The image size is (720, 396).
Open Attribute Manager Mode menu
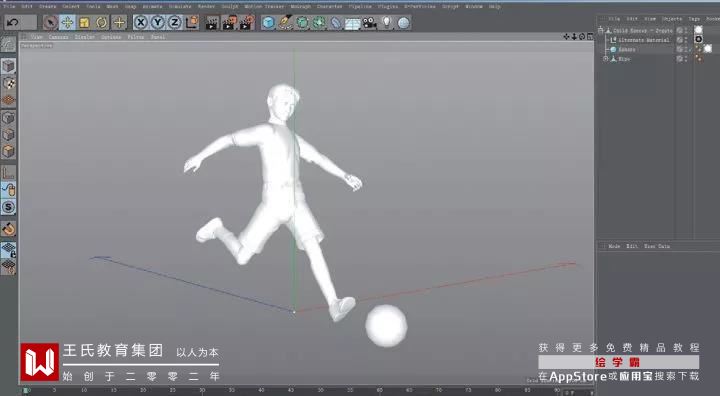point(614,246)
